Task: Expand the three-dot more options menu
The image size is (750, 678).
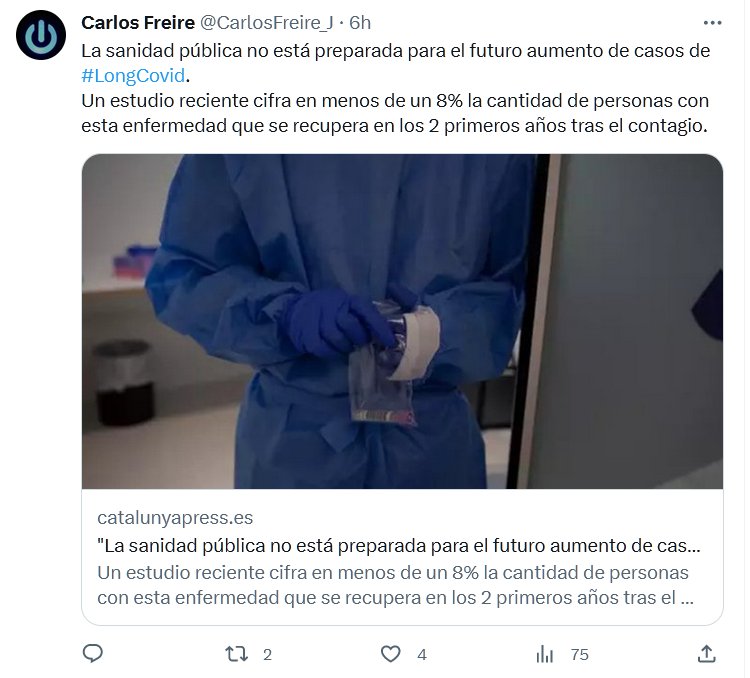Action: pyautogui.click(x=712, y=22)
